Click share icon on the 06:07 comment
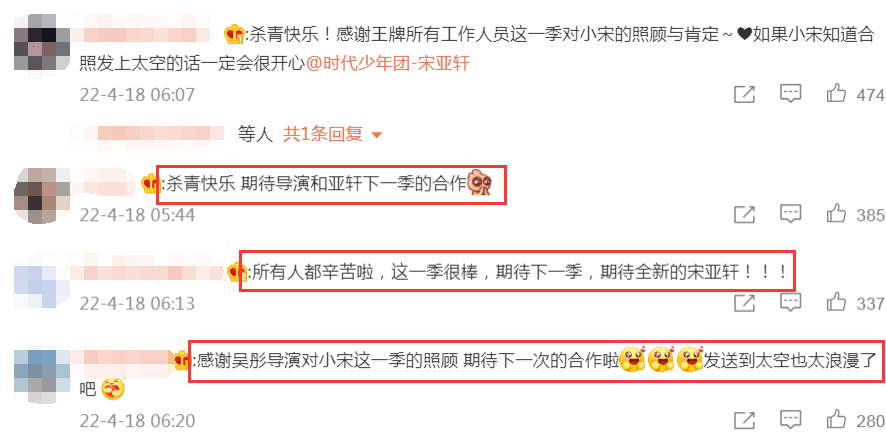The height and width of the screenshot is (442, 886). click(744, 94)
